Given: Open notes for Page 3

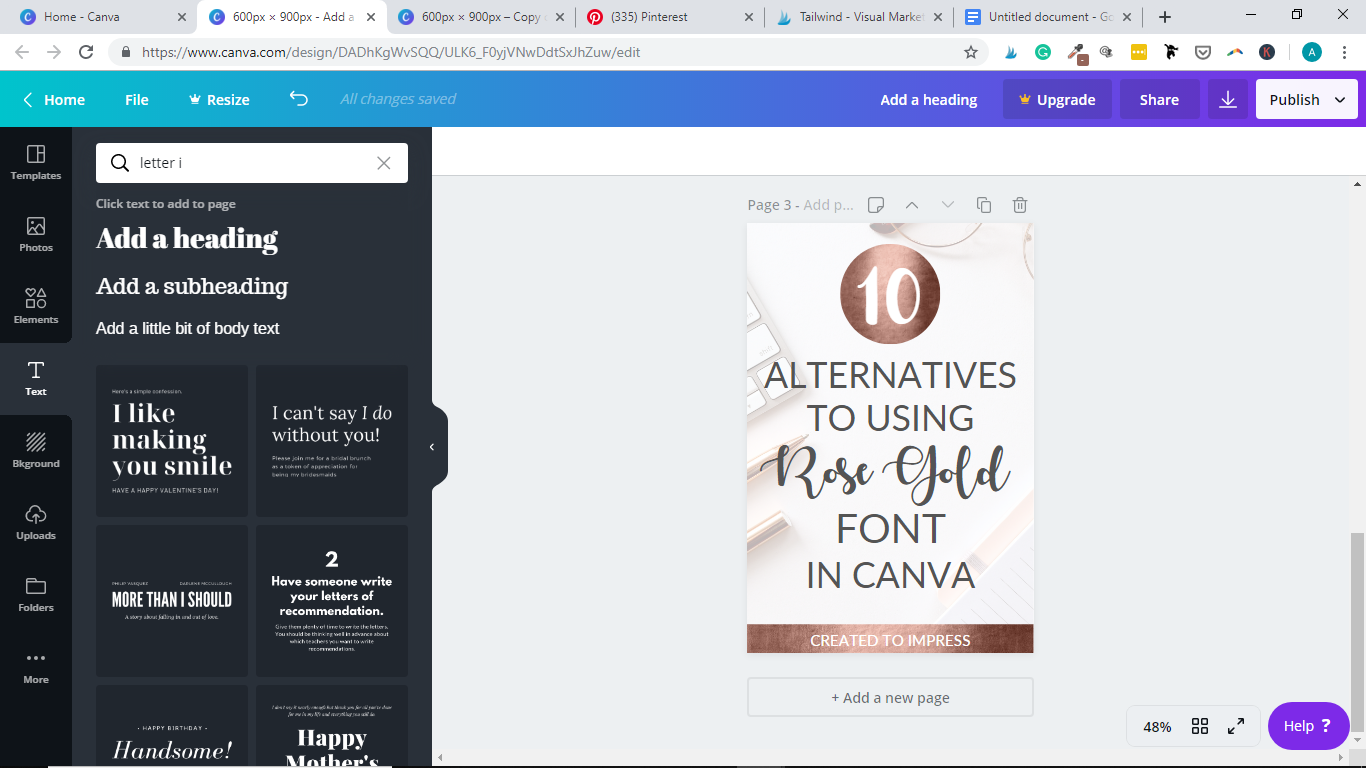Looking at the screenshot, I should coord(876,205).
